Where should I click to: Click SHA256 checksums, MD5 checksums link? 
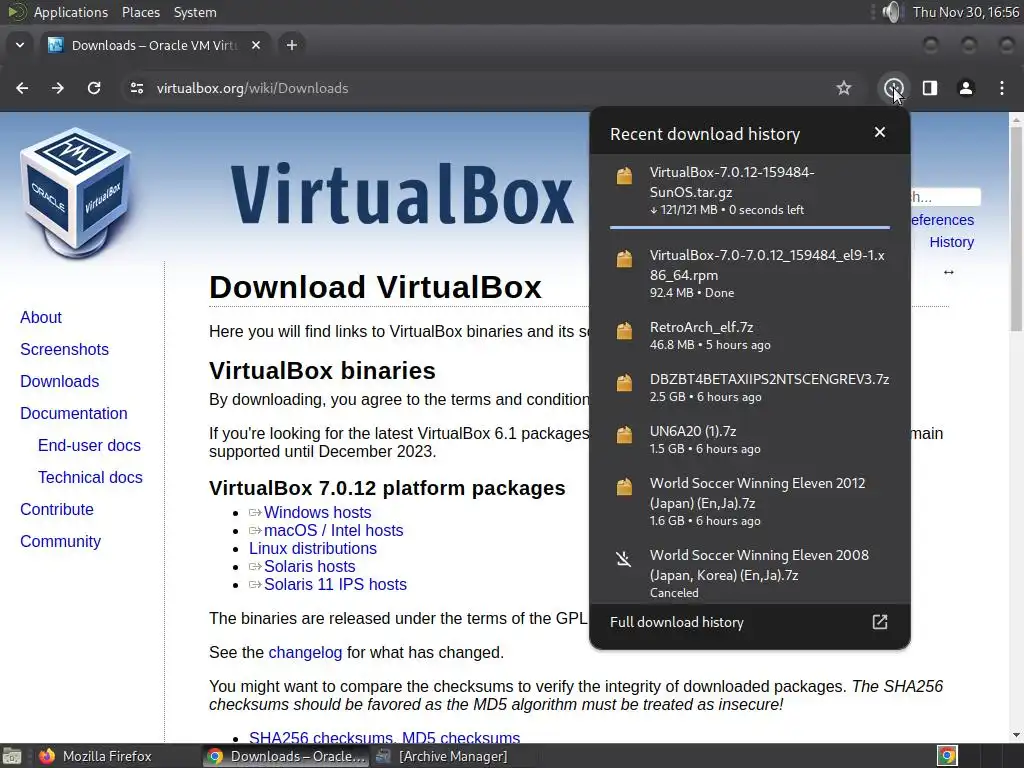385,737
